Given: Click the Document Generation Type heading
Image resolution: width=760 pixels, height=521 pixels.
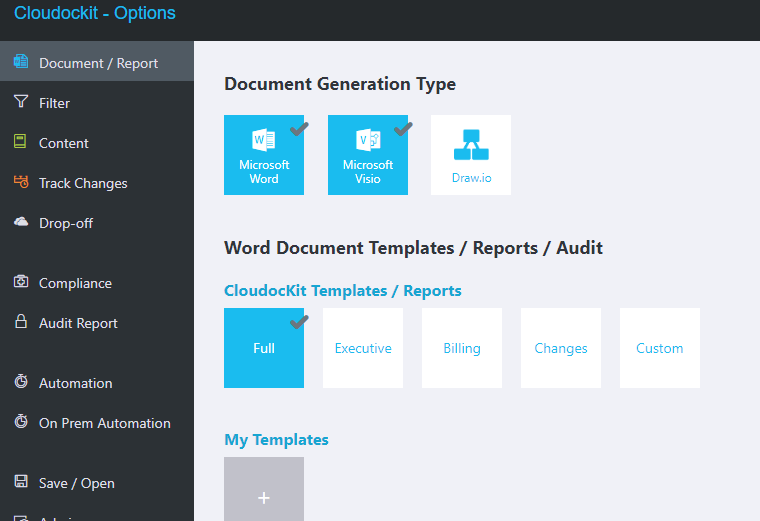Looking at the screenshot, I should click(x=340, y=84).
